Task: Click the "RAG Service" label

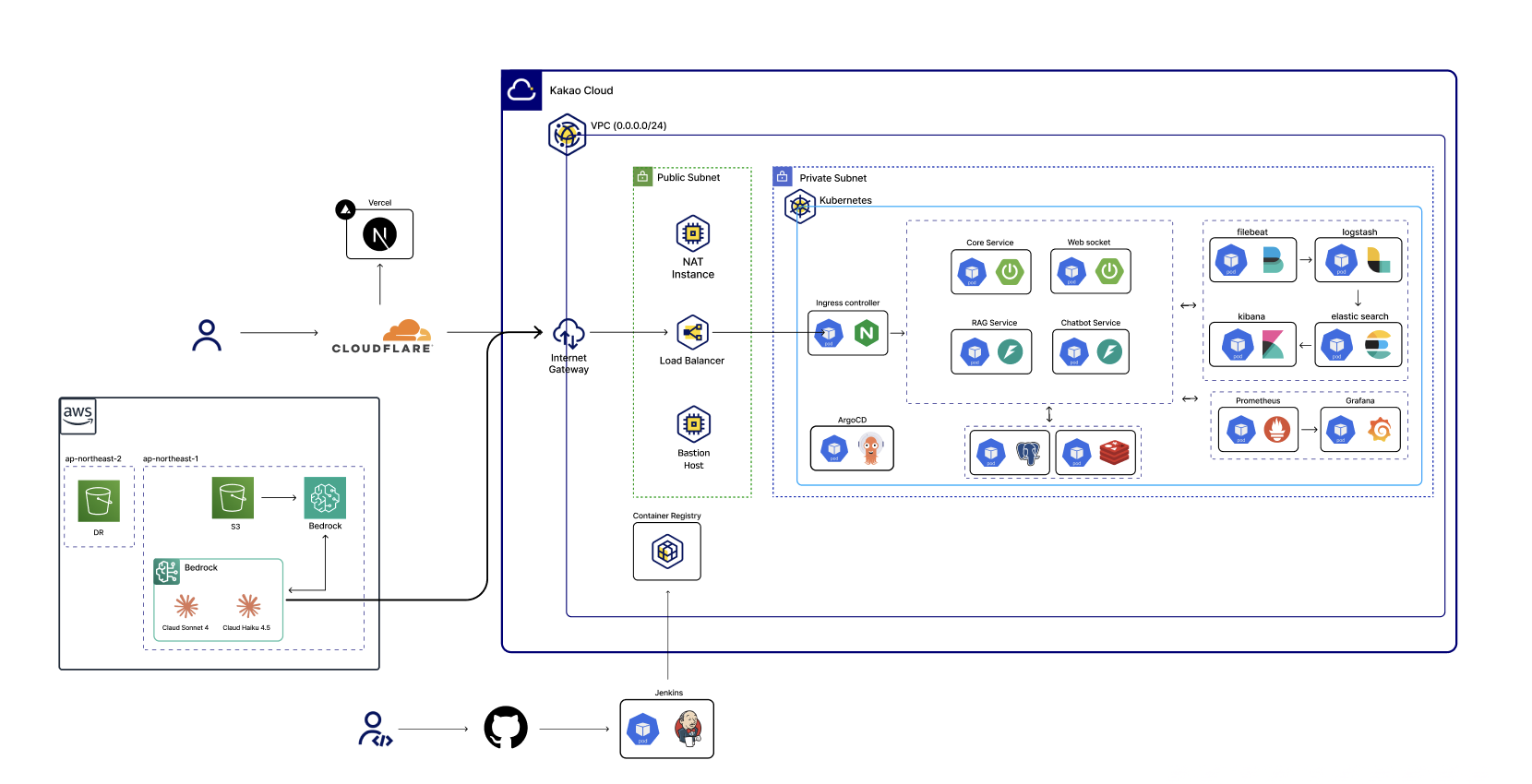Action: (994, 323)
